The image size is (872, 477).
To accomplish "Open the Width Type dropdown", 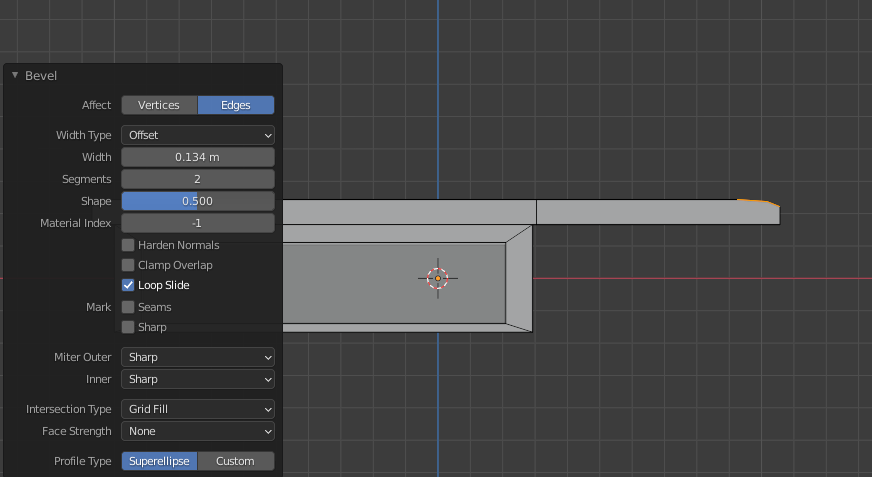I will point(198,135).
